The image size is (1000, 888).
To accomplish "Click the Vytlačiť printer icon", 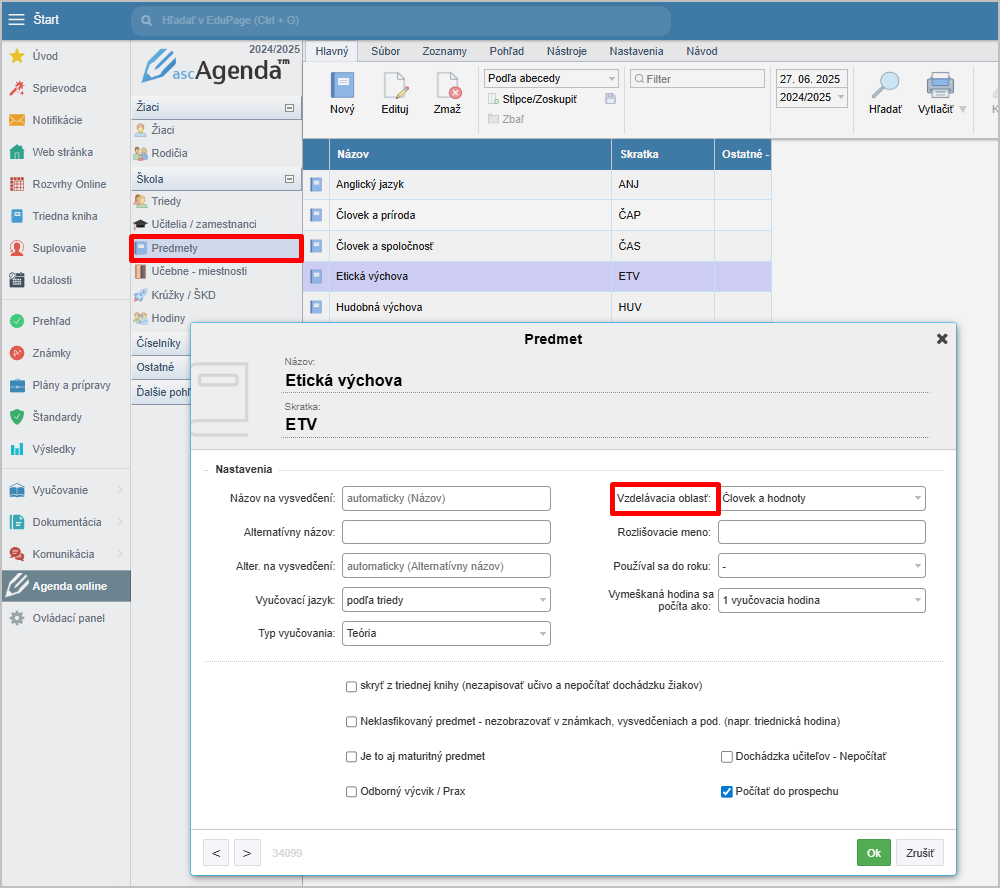I will [940, 84].
